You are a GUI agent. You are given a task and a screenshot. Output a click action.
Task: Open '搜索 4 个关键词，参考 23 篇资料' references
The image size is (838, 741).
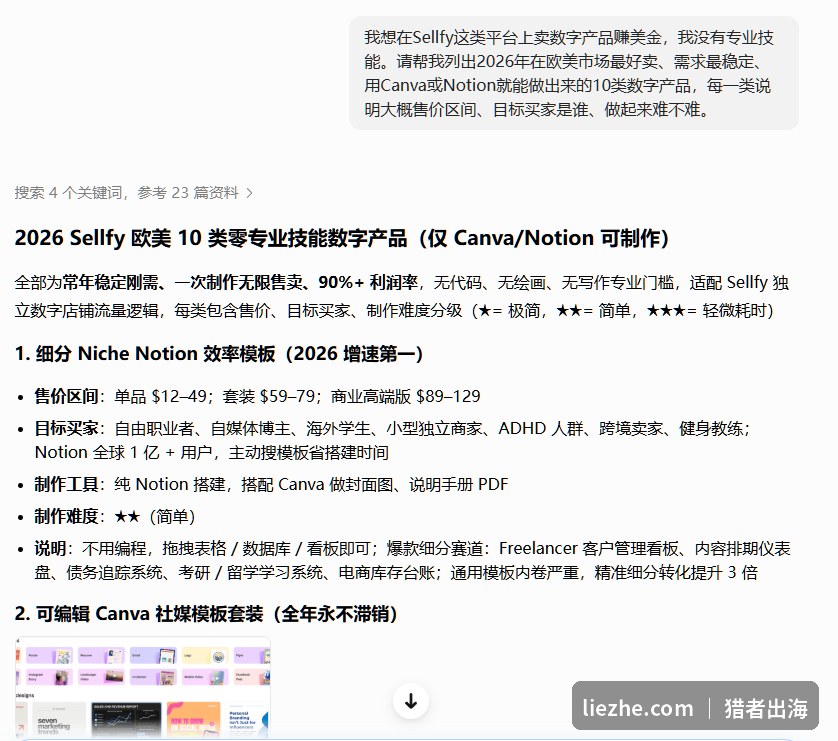(133, 193)
